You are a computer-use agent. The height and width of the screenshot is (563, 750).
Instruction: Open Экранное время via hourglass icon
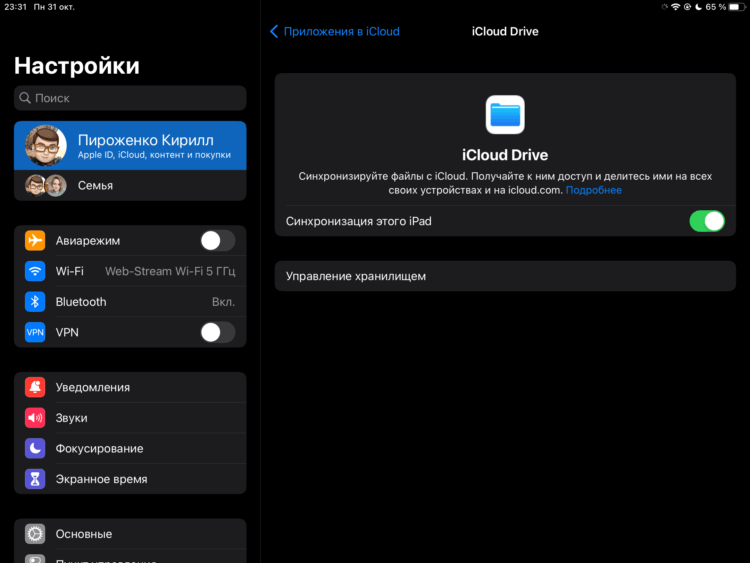tap(35, 479)
